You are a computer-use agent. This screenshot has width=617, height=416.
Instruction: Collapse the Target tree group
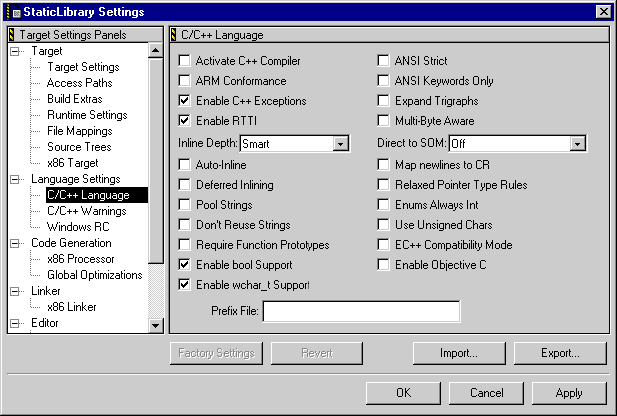click(15, 51)
